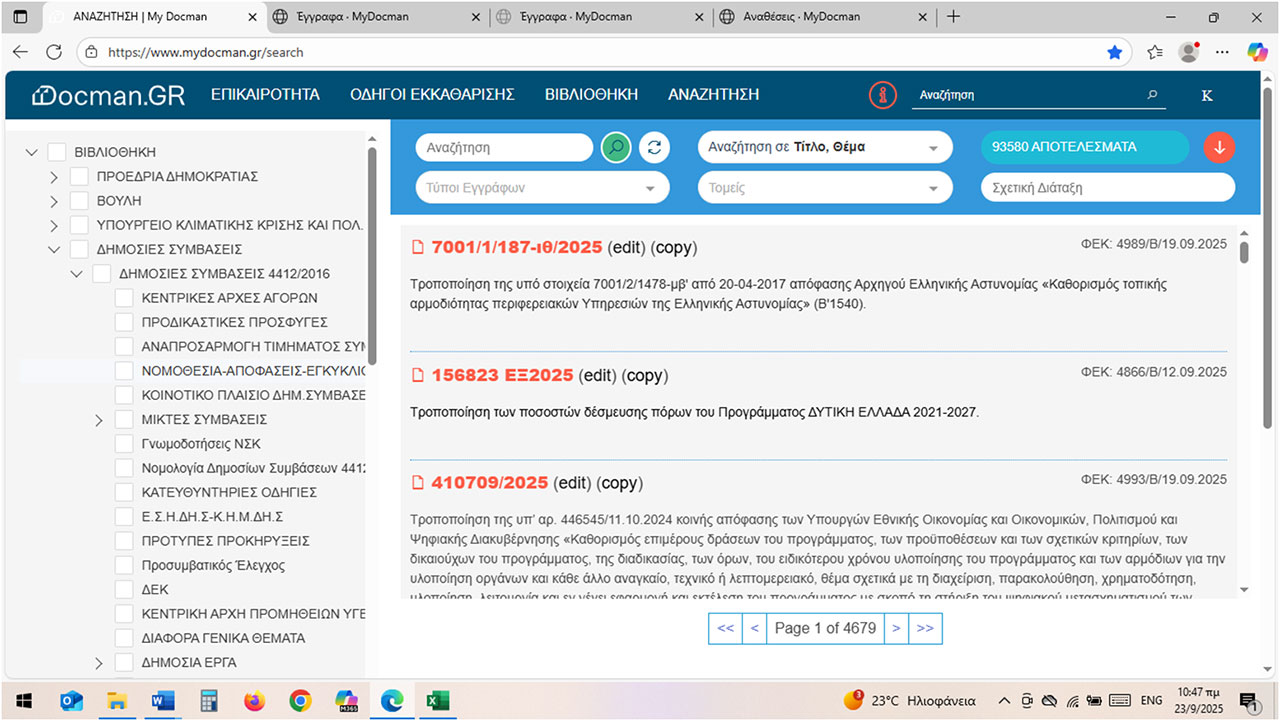
Task: Toggle the Γνωμοδοτήσεις ΝΣΚ checkbox
Action: [x=124, y=444]
